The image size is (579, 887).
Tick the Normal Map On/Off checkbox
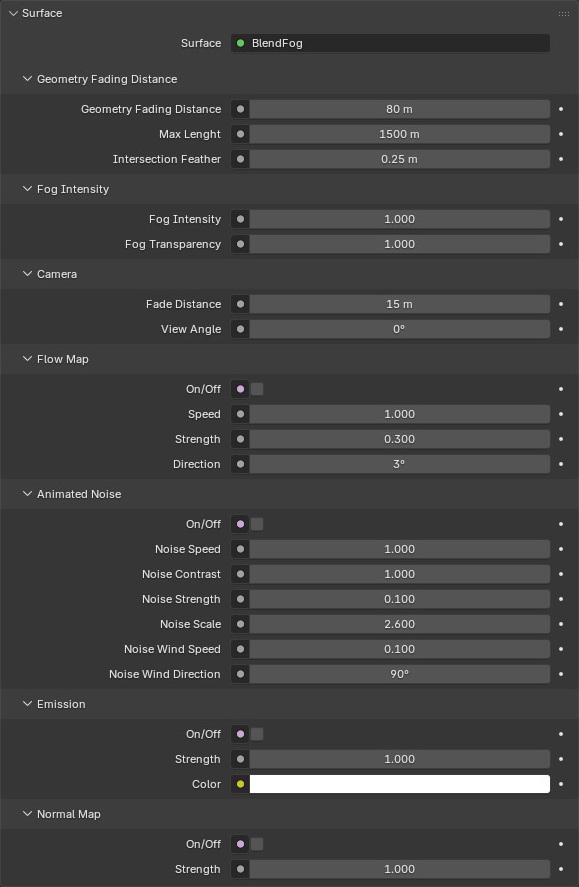[257, 844]
